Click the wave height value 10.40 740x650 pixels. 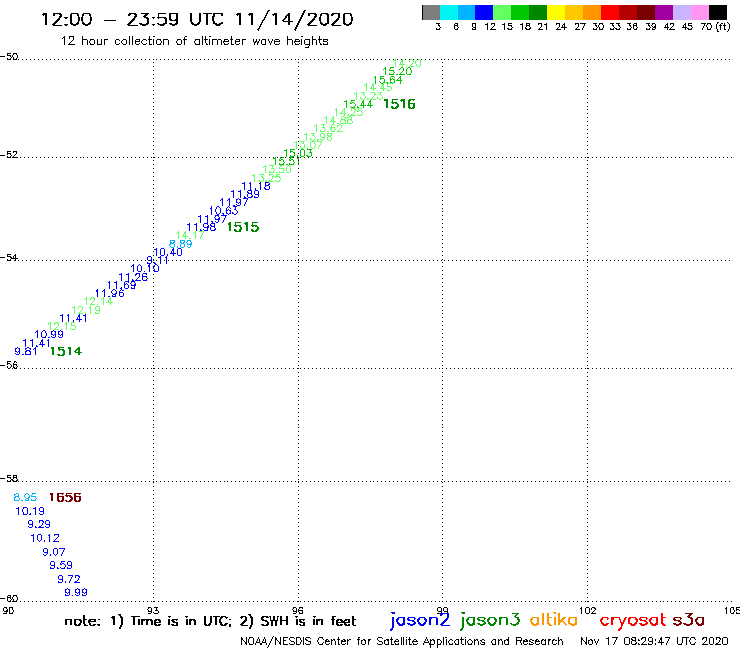(168, 253)
